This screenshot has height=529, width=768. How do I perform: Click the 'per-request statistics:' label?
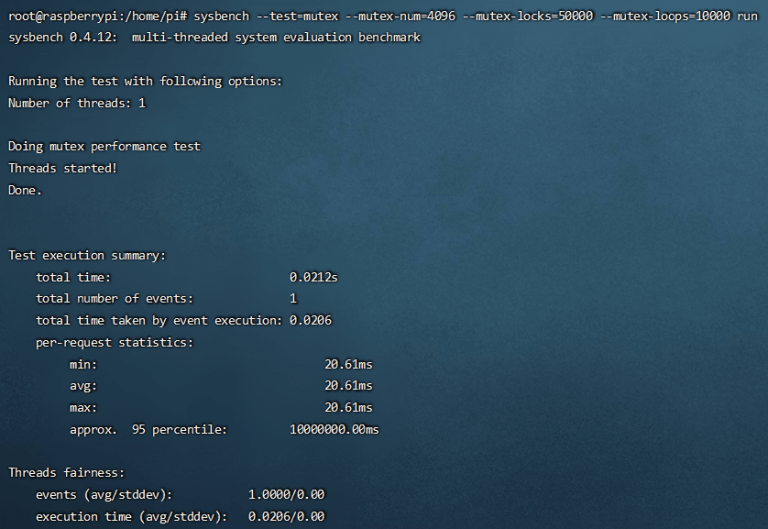(x=114, y=342)
